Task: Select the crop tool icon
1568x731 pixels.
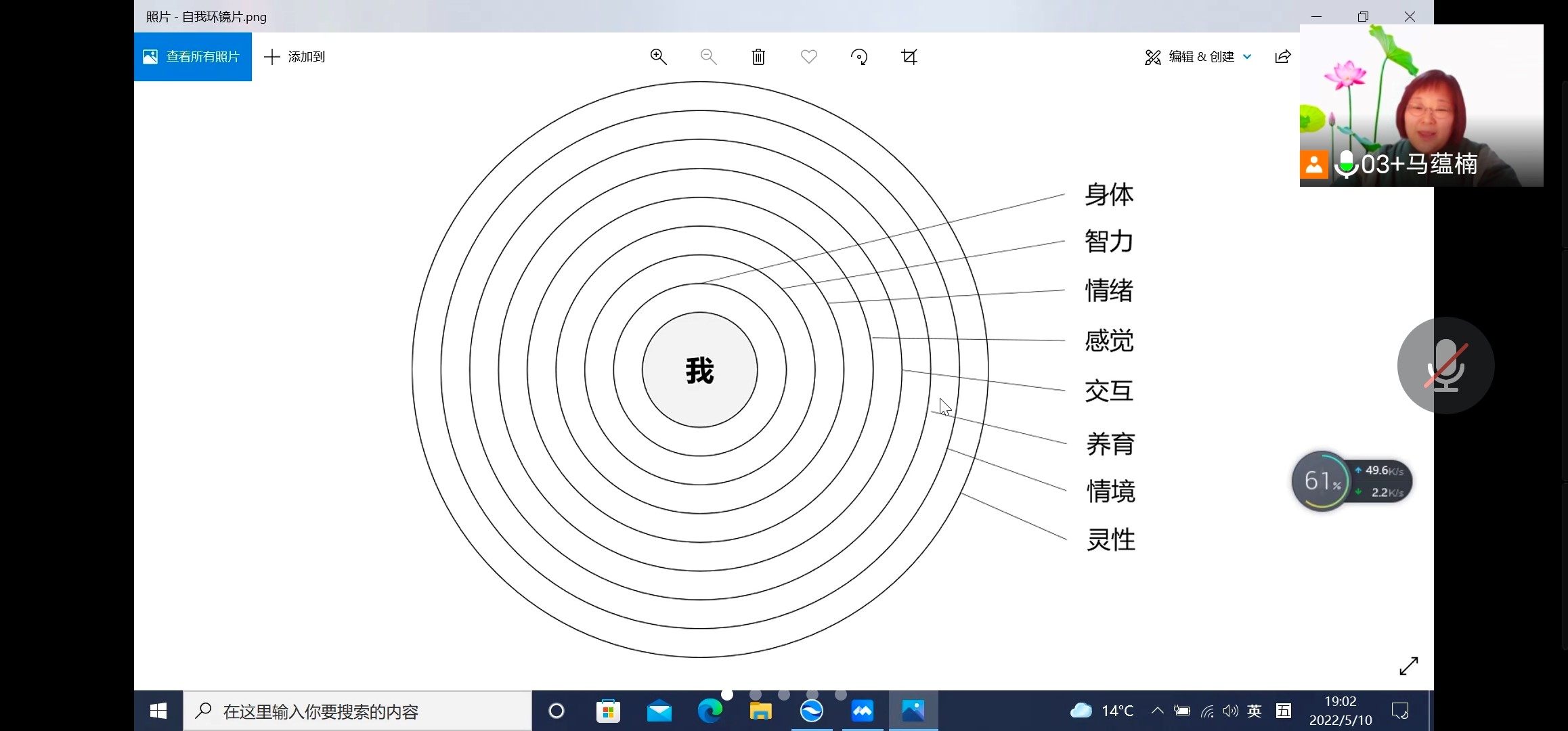Action: coord(909,57)
